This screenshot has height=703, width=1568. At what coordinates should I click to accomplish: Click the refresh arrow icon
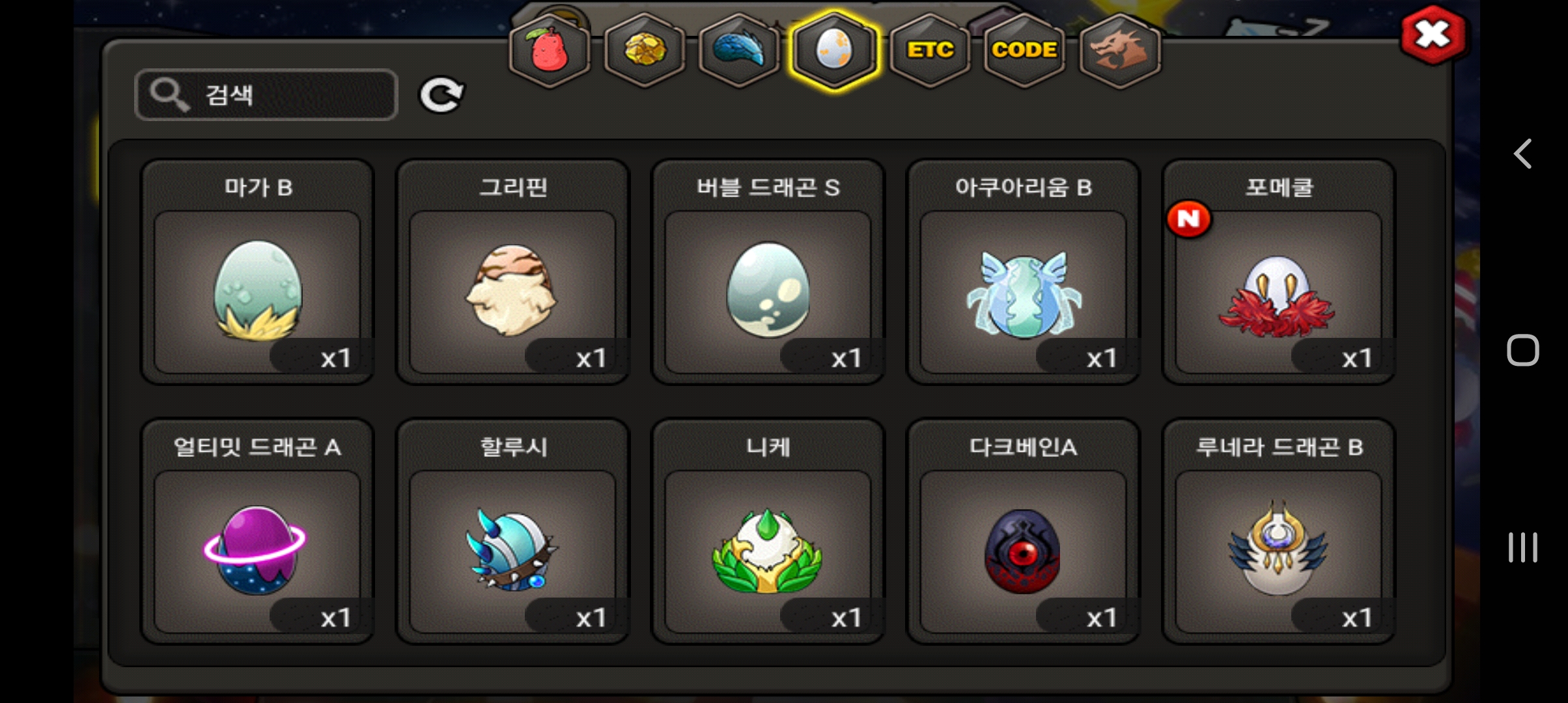tap(441, 95)
